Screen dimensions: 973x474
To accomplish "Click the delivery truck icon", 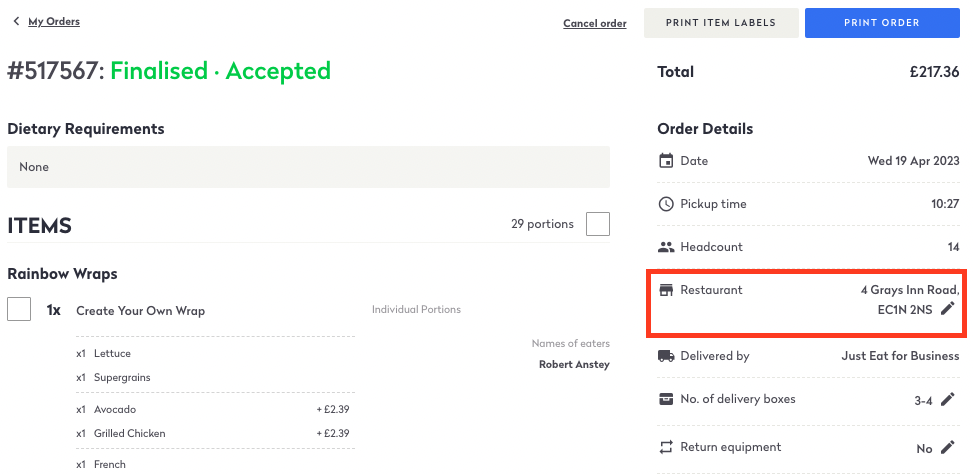I will (666, 356).
